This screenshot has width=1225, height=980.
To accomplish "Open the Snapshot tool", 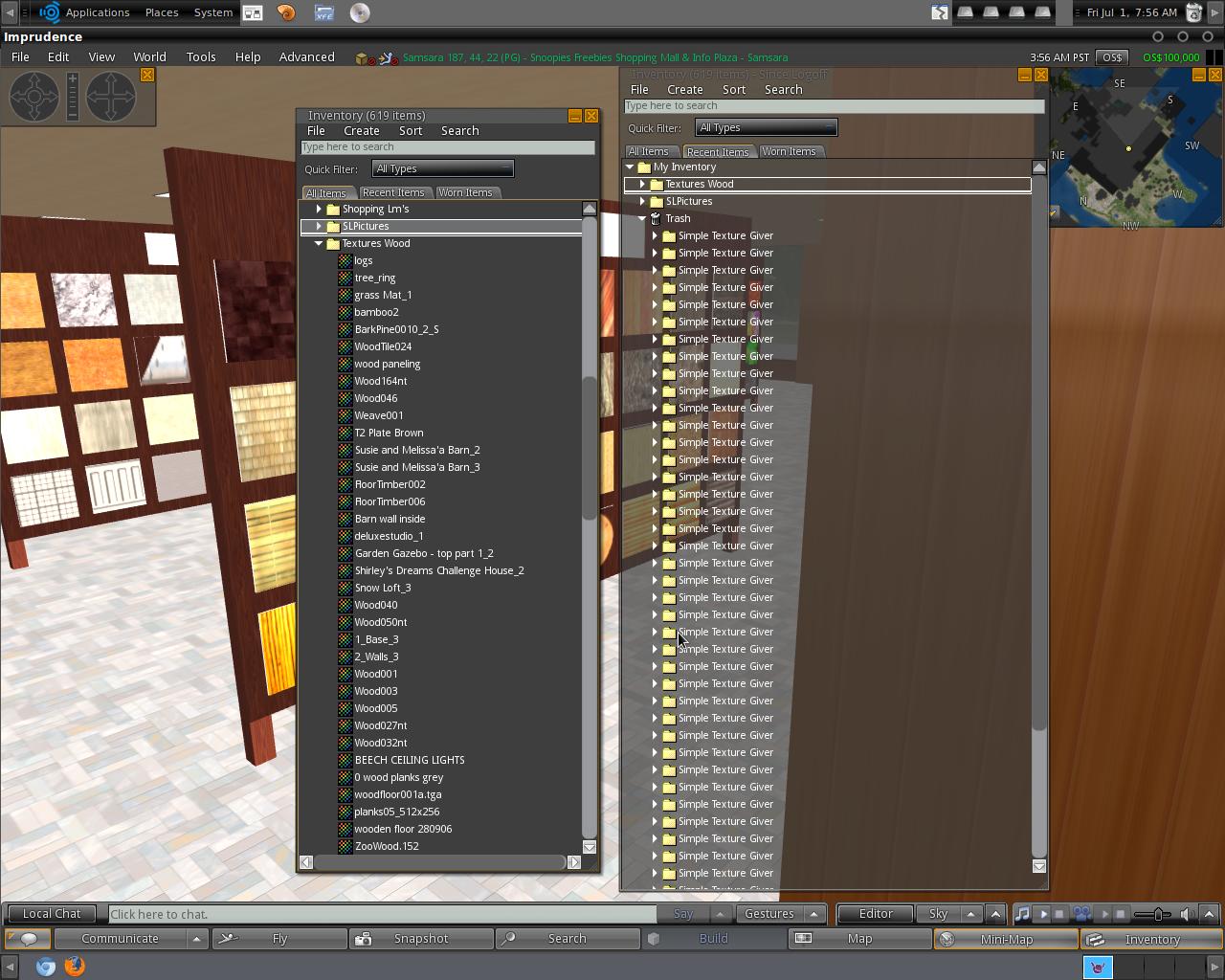I will [x=421, y=939].
